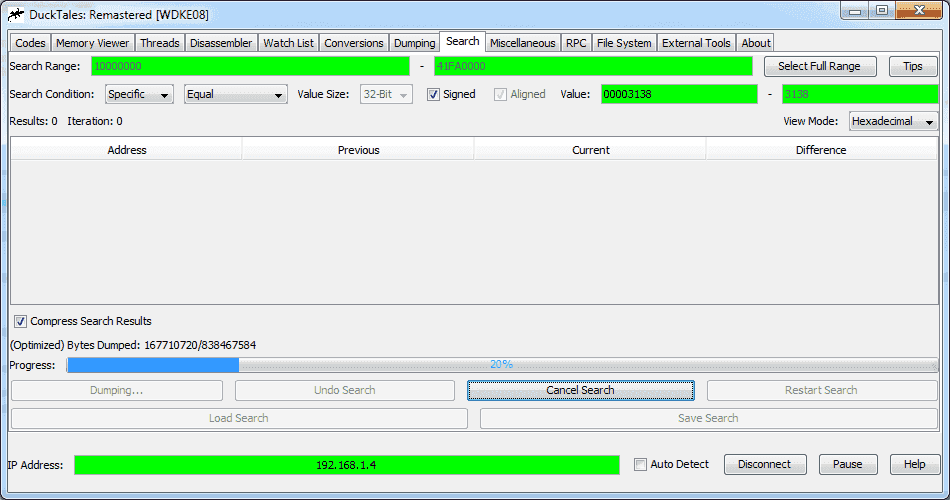Screen dimensions: 950x500
Task: Open the About tab
Action: (756, 43)
